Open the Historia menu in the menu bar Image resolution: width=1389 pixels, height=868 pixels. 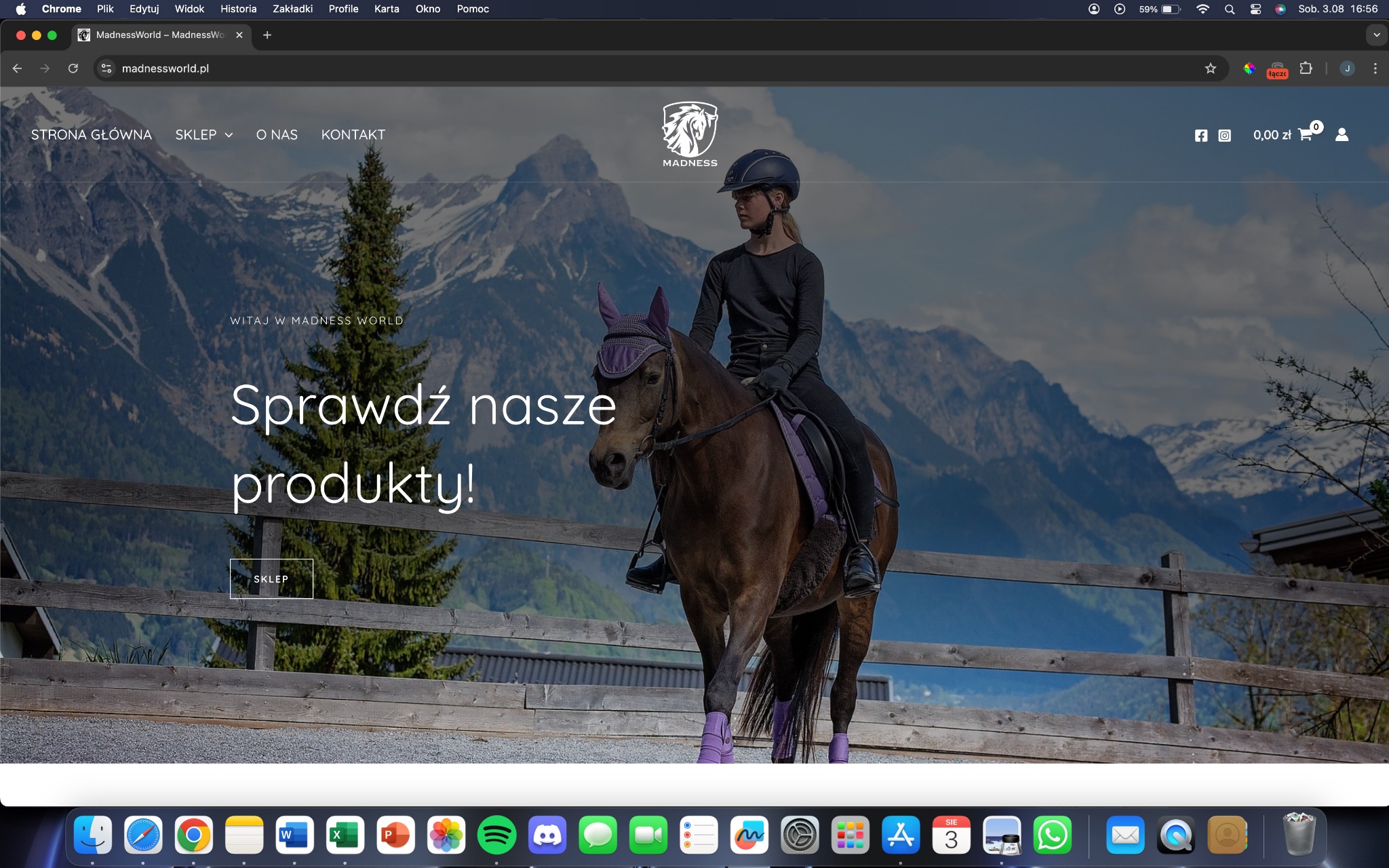coord(238,9)
